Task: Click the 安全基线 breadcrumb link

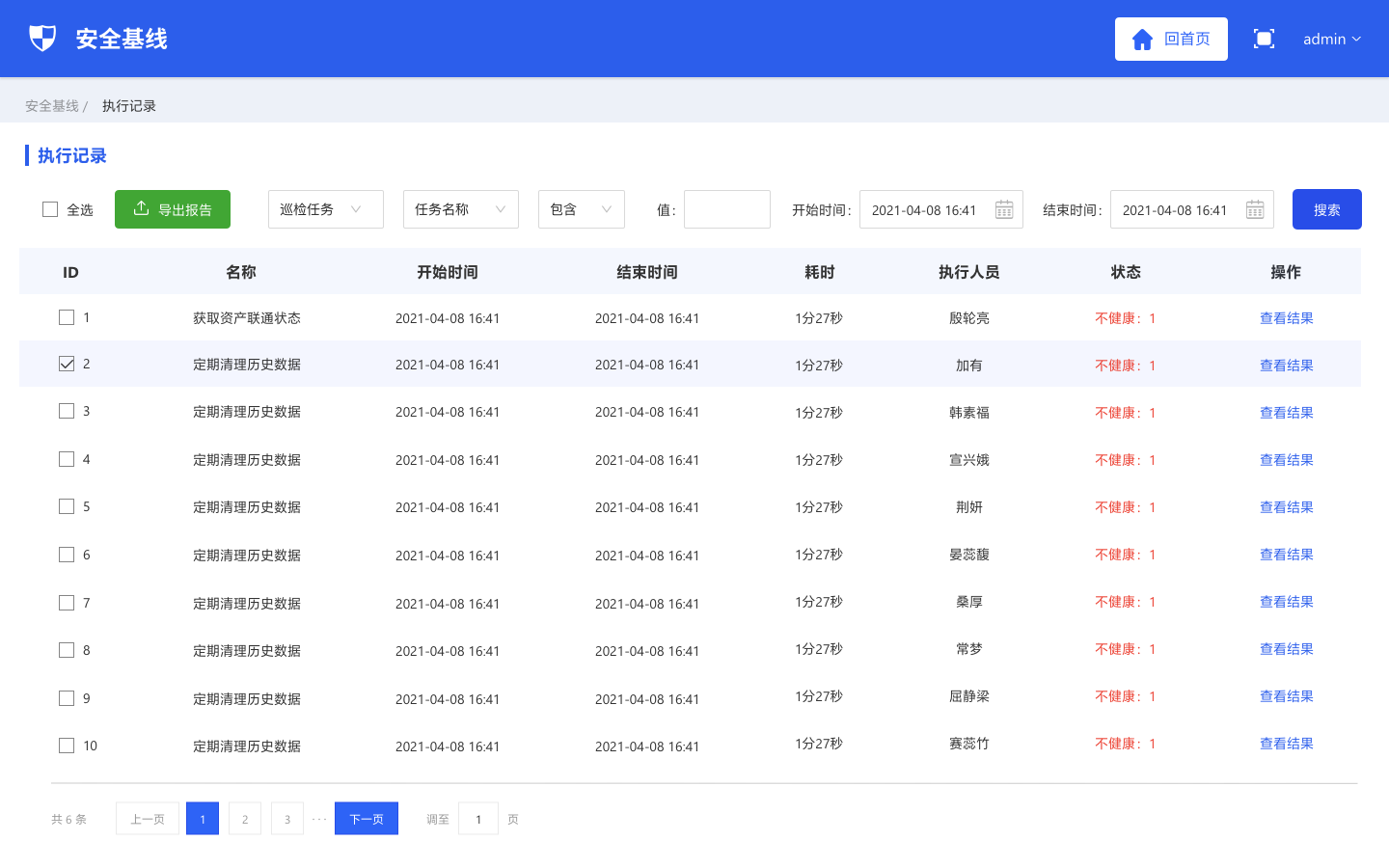Action: [x=52, y=106]
